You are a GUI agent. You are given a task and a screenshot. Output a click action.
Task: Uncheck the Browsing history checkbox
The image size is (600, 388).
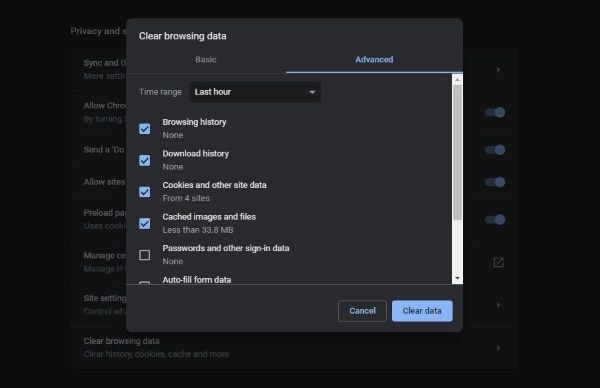click(x=145, y=129)
